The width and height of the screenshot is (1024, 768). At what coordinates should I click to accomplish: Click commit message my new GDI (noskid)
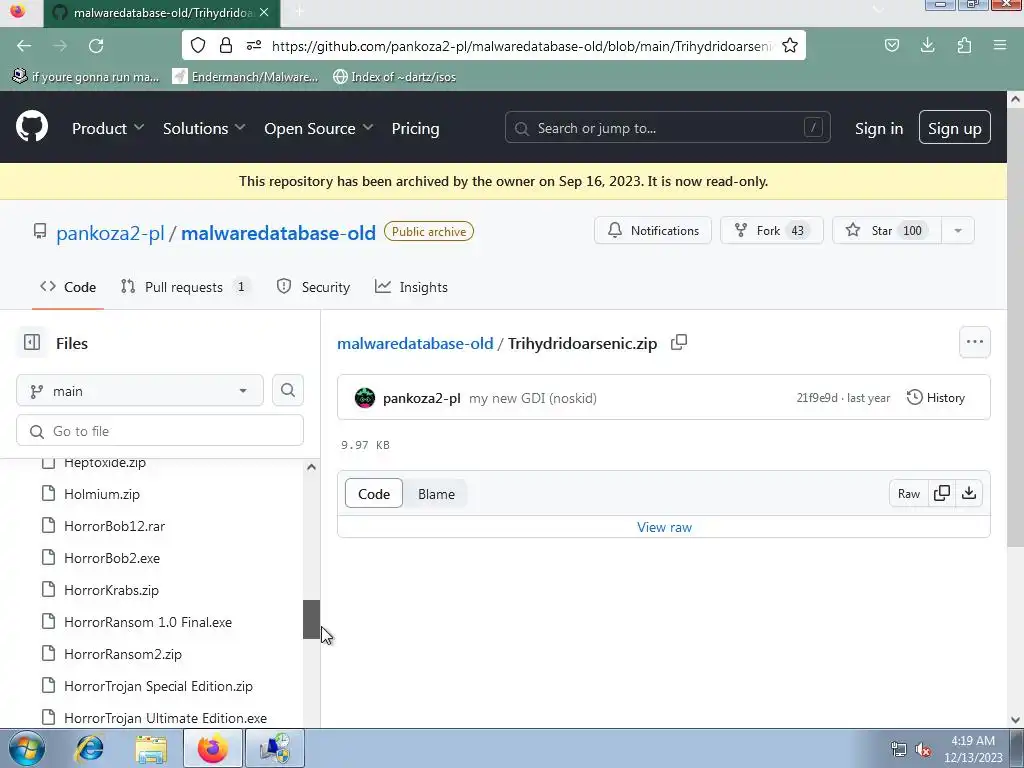[532, 398]
